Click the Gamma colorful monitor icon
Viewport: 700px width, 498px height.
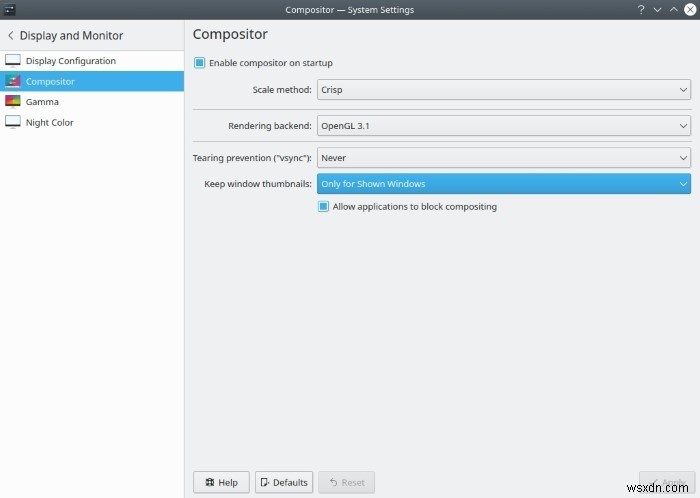12,102
